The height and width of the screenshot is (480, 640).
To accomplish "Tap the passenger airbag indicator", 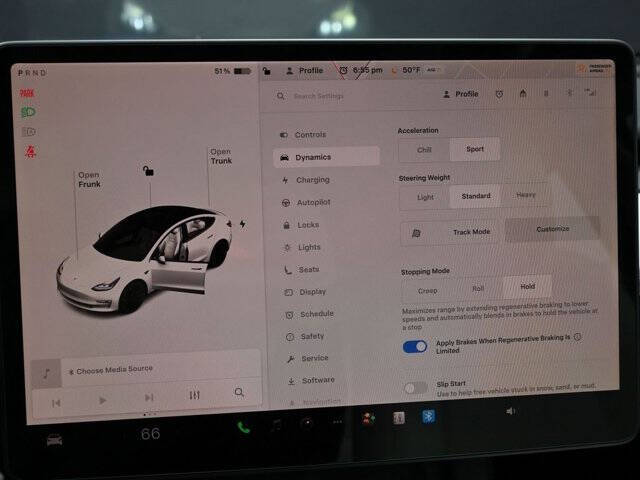I will (594, 68).
